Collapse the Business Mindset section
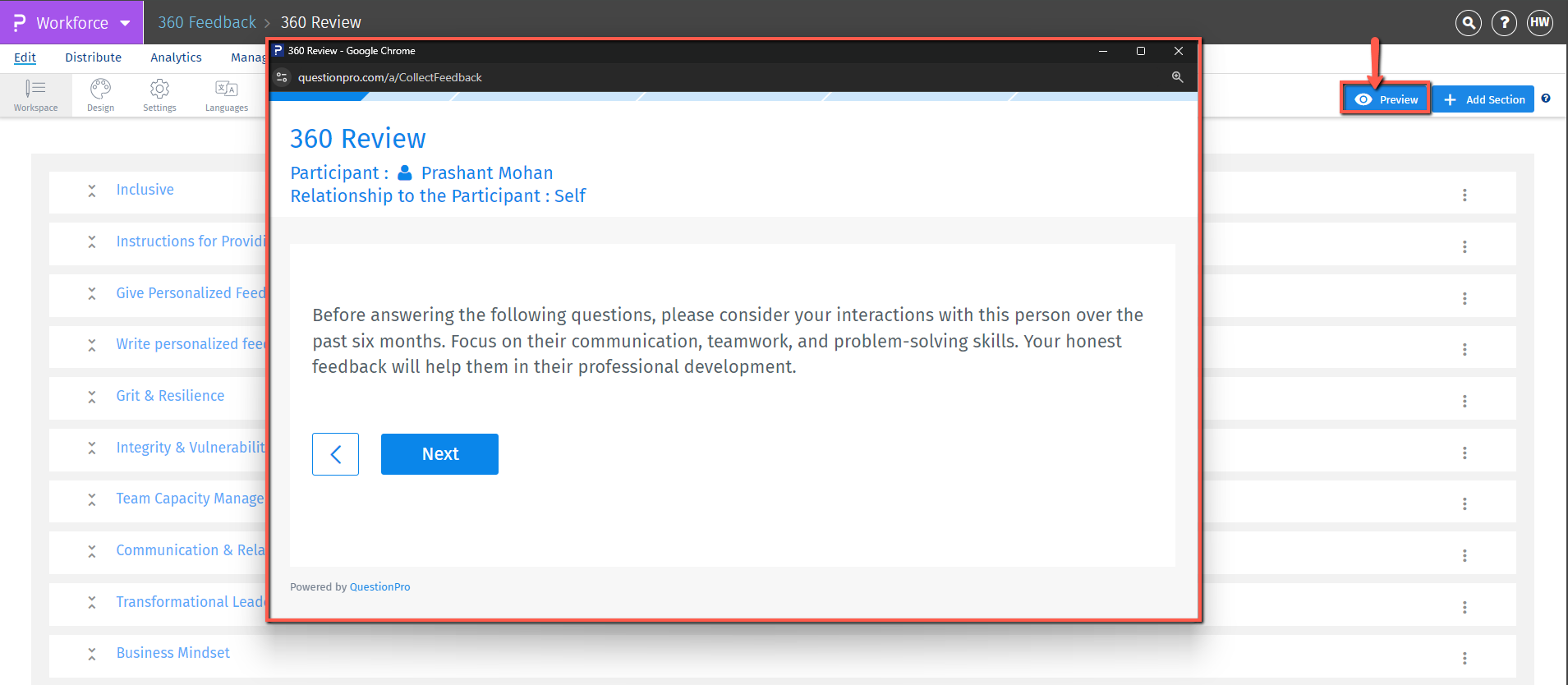 (92, 654)
